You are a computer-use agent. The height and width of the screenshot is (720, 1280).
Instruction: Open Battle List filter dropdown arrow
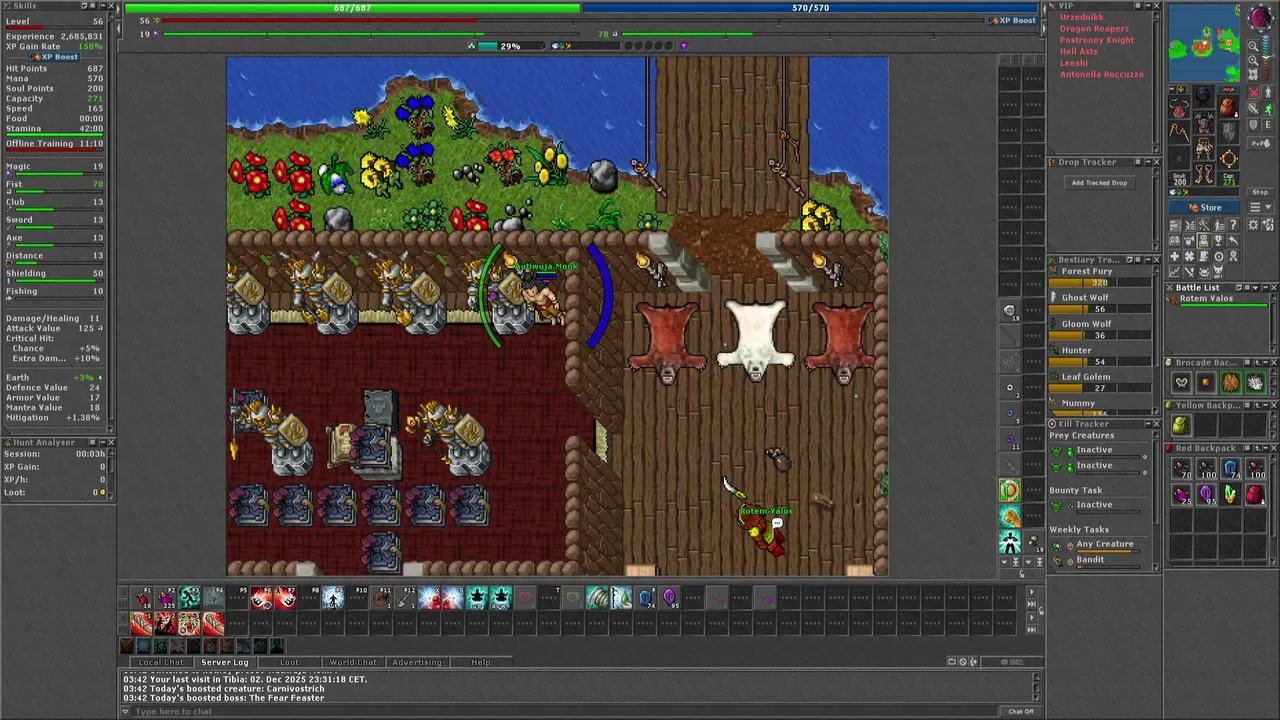click(1255, 288)
